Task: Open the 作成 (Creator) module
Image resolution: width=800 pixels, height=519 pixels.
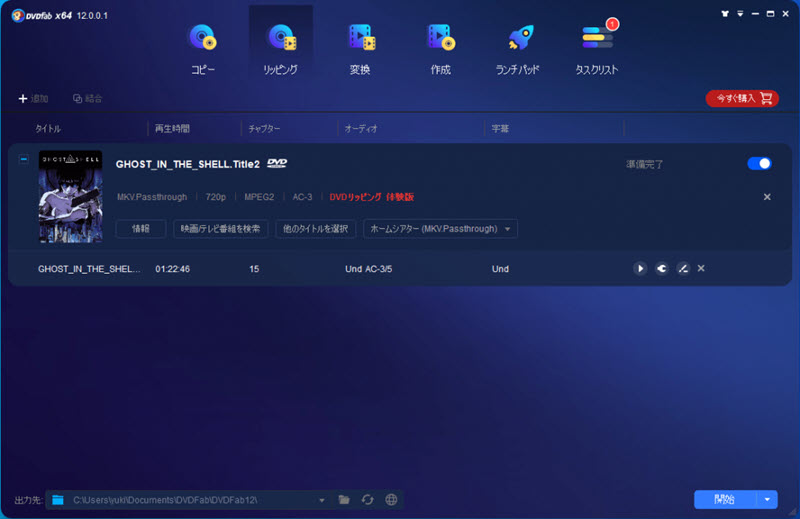Action: pos(440,48)
